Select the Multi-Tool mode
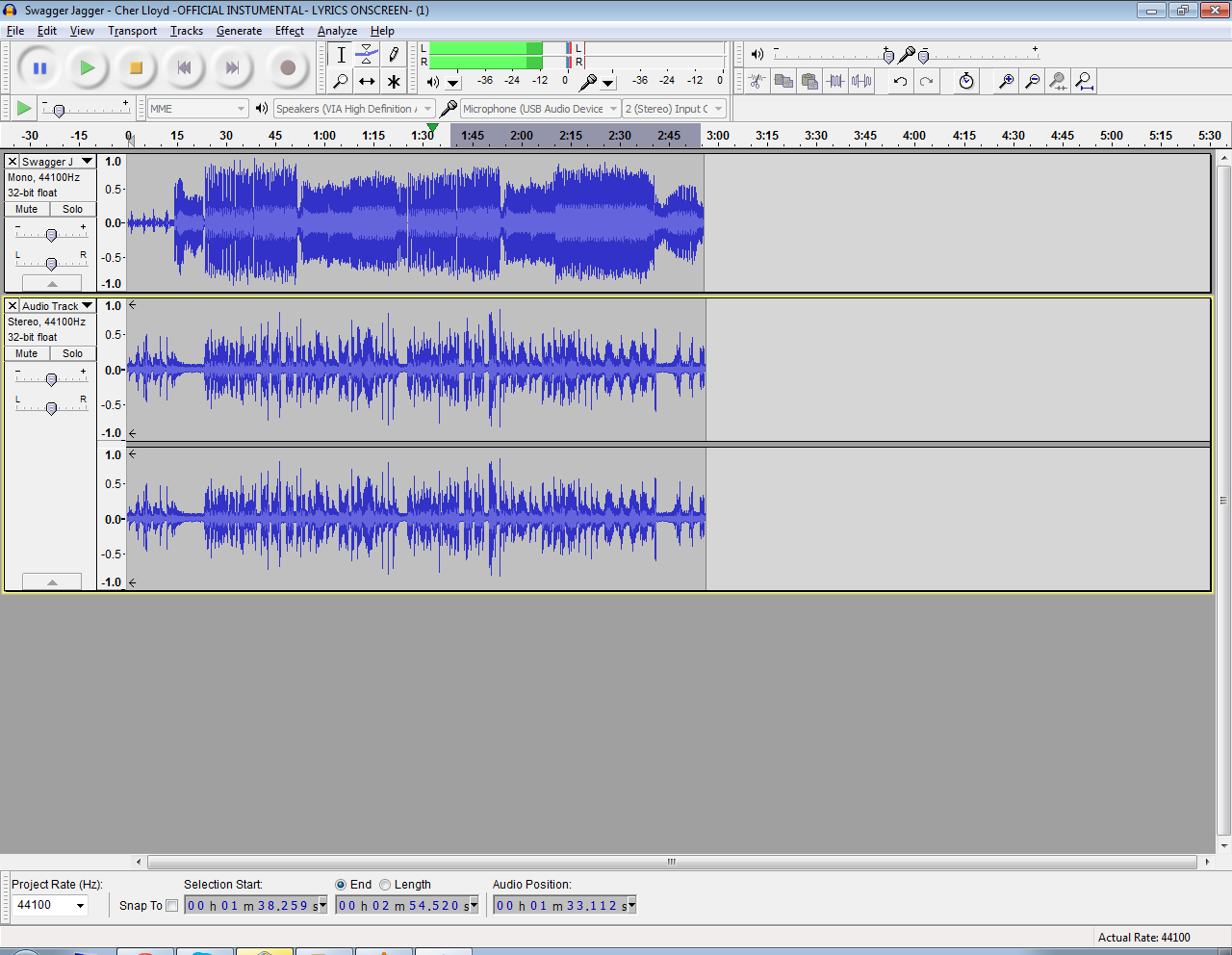Viewport: 1232px width, 955px height. 393,82
